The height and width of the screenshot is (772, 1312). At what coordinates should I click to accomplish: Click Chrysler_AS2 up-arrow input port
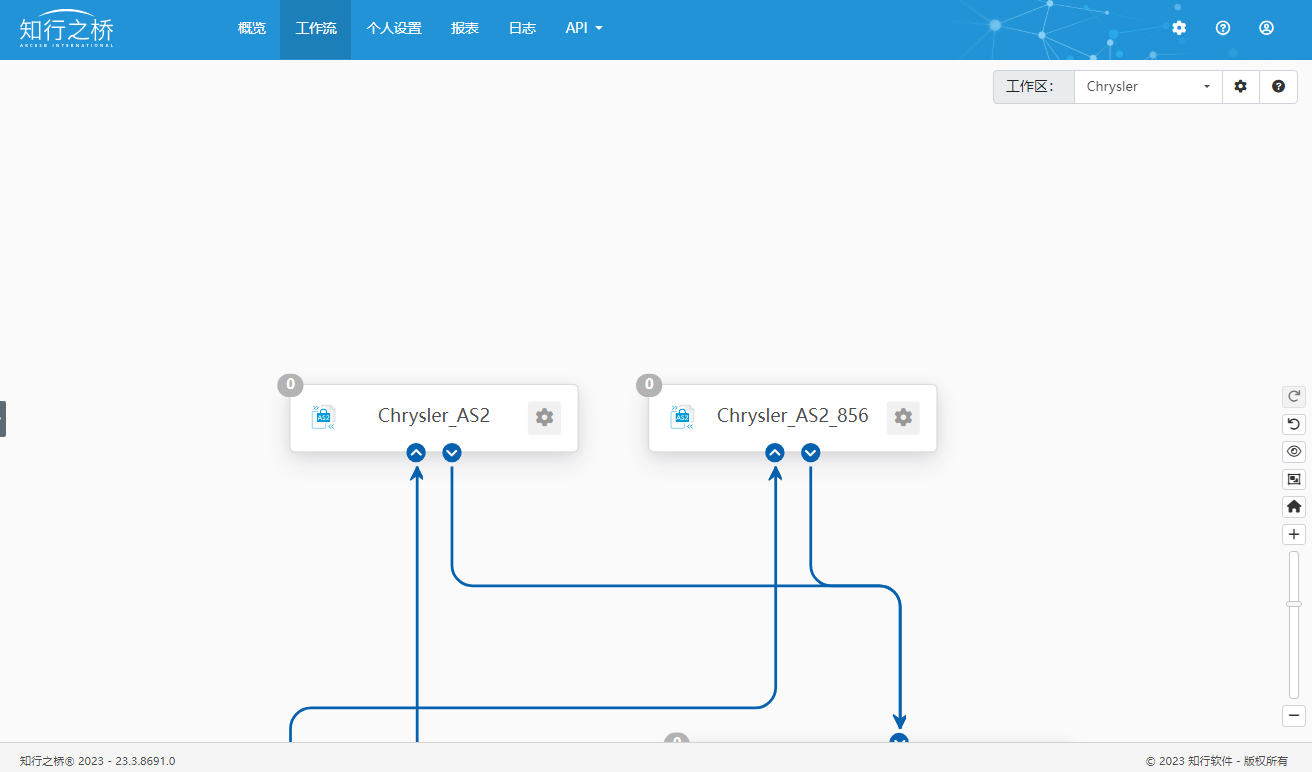coord(416,453)
